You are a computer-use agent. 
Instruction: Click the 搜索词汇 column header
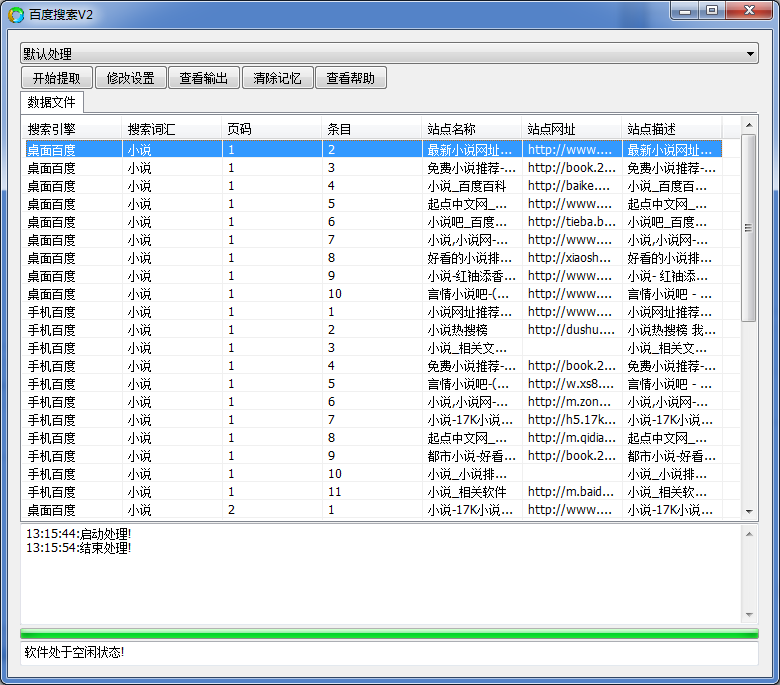(171, 129)
